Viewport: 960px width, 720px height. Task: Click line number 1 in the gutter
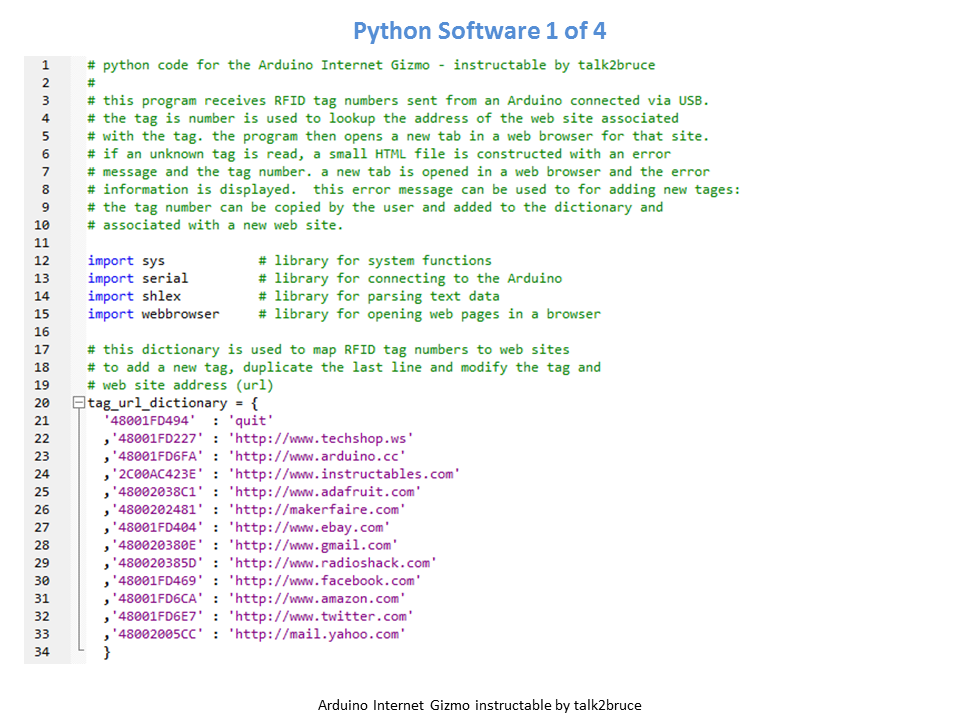click(x=45, y=65)
